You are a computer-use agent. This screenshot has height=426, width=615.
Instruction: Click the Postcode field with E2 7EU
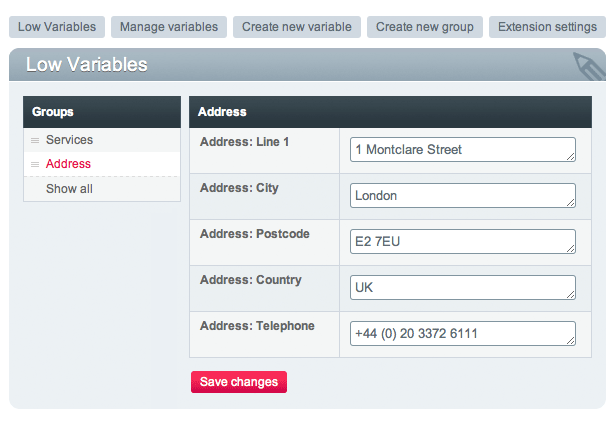460,242
